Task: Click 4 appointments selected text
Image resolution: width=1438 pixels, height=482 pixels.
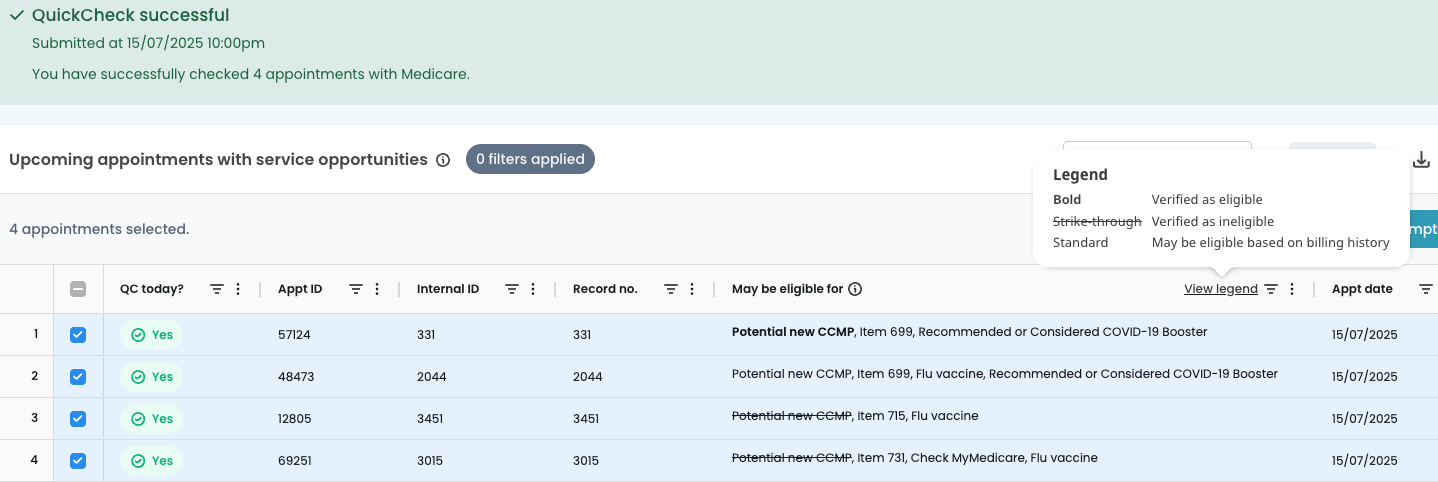Action: [x=99, y=229]
